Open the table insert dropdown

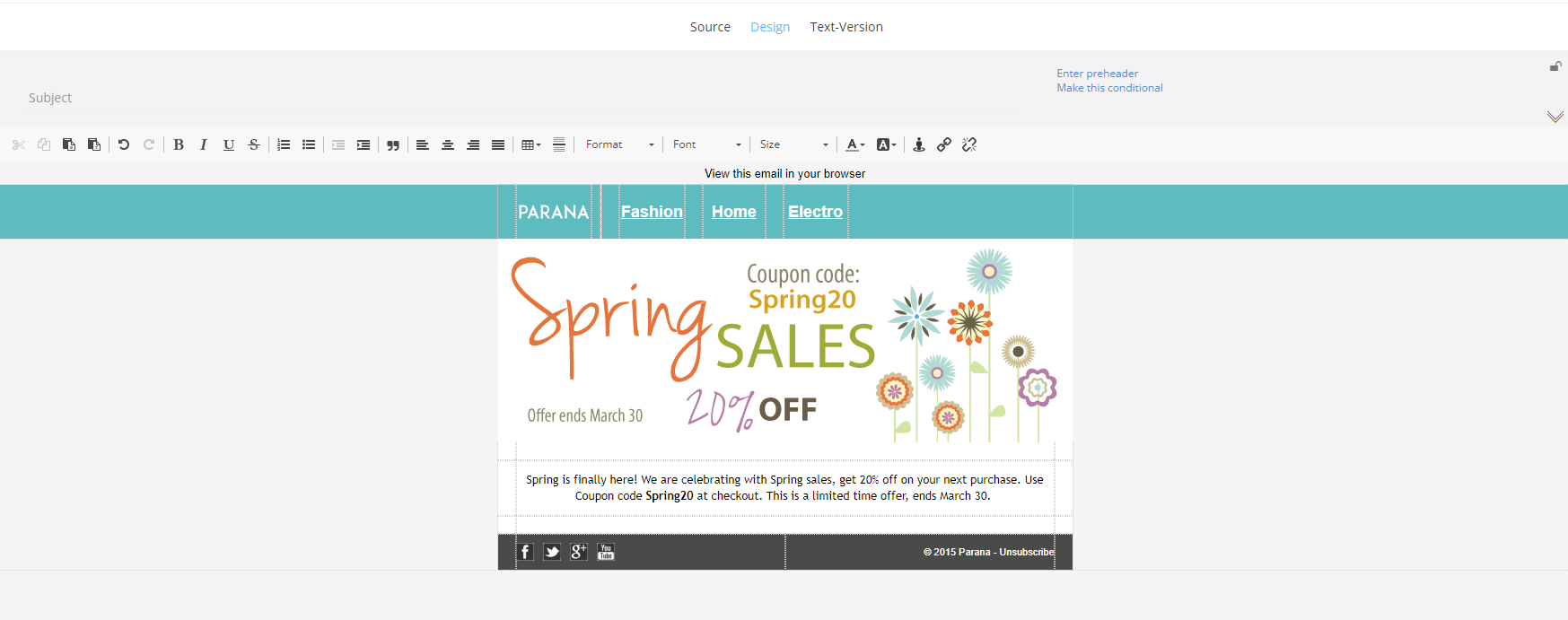pyautogui.click(x=531, y=144)
